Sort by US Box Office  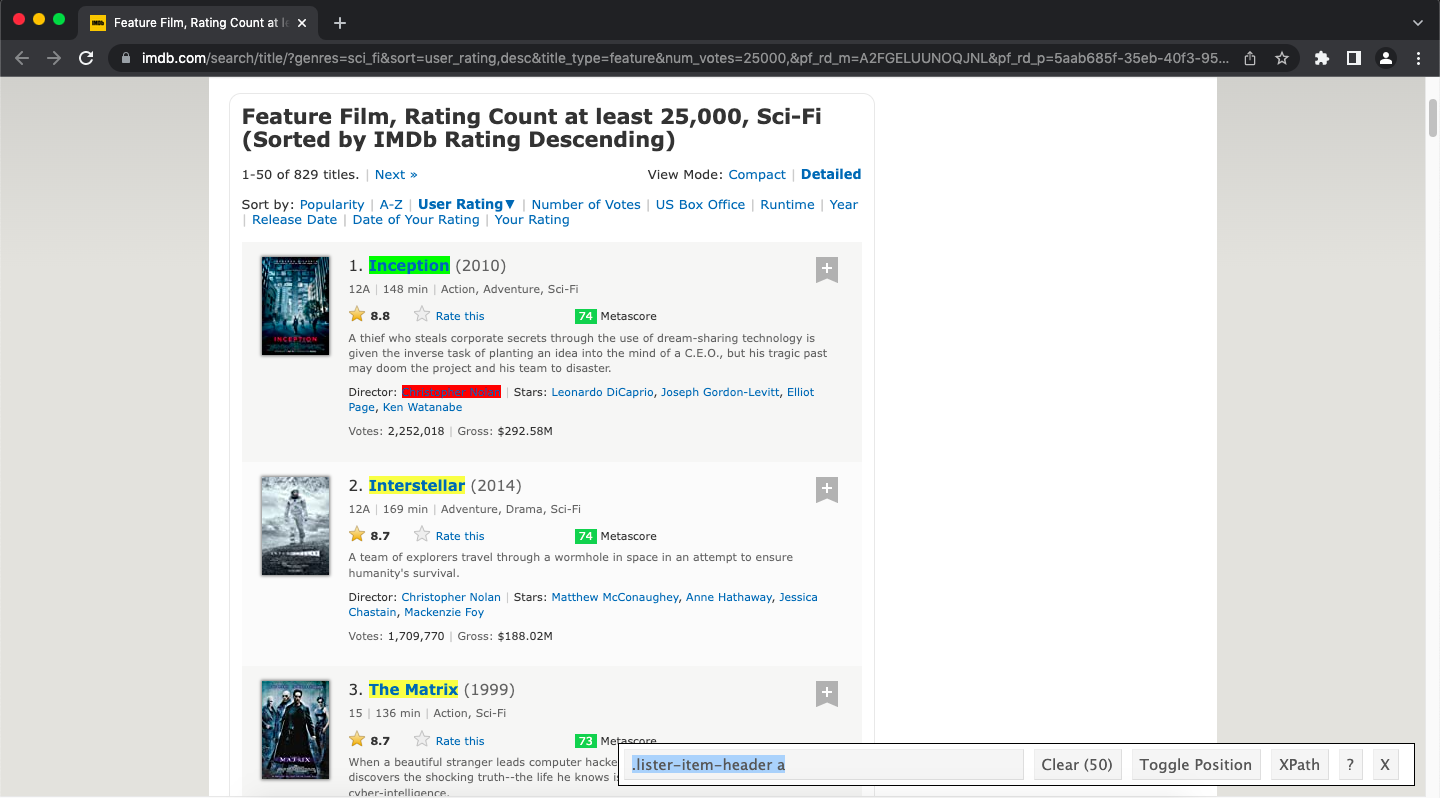pos(700,204)
